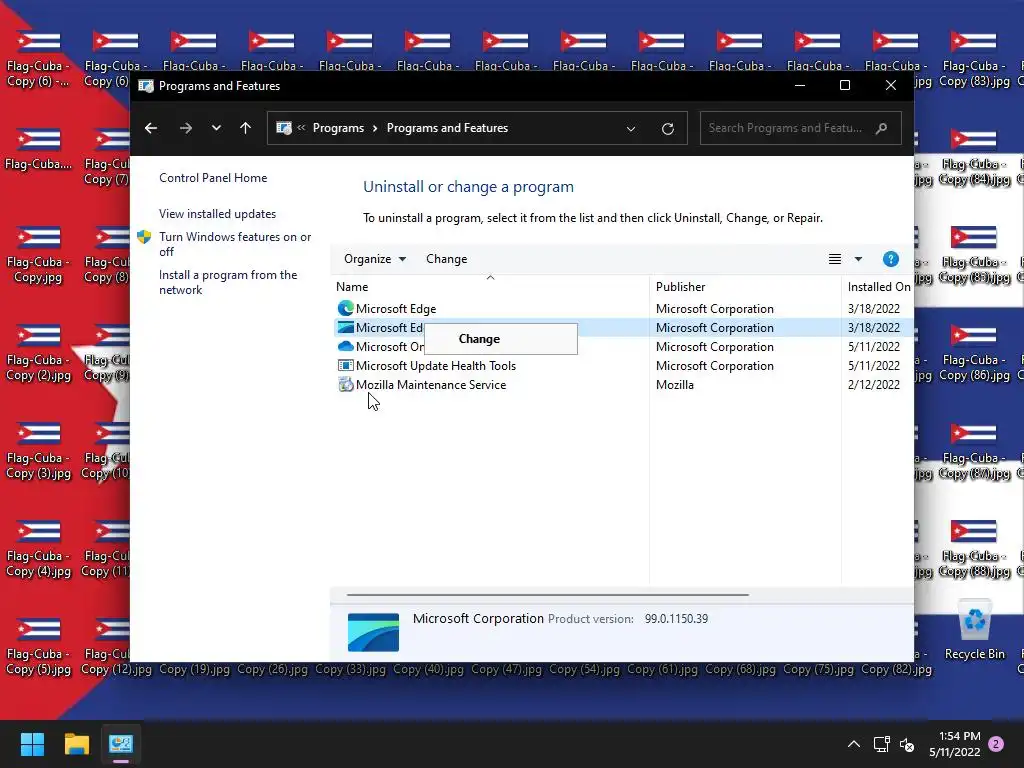Click the Mozilla publisher cell

tap(675, 385)
